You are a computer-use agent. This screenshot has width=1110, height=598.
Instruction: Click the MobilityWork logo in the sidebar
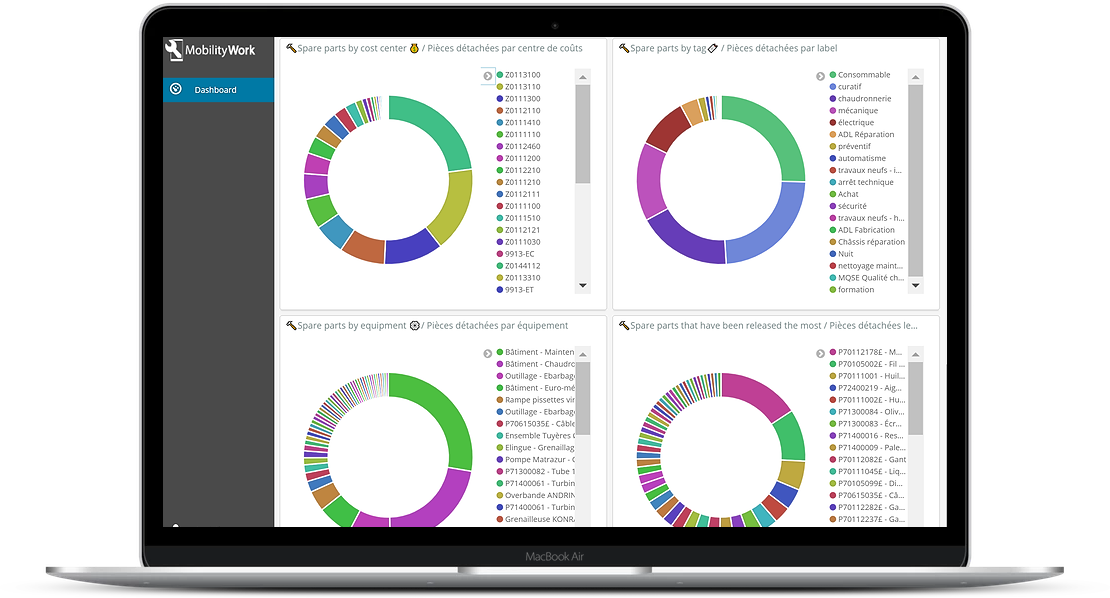click(x=211, y=49)
